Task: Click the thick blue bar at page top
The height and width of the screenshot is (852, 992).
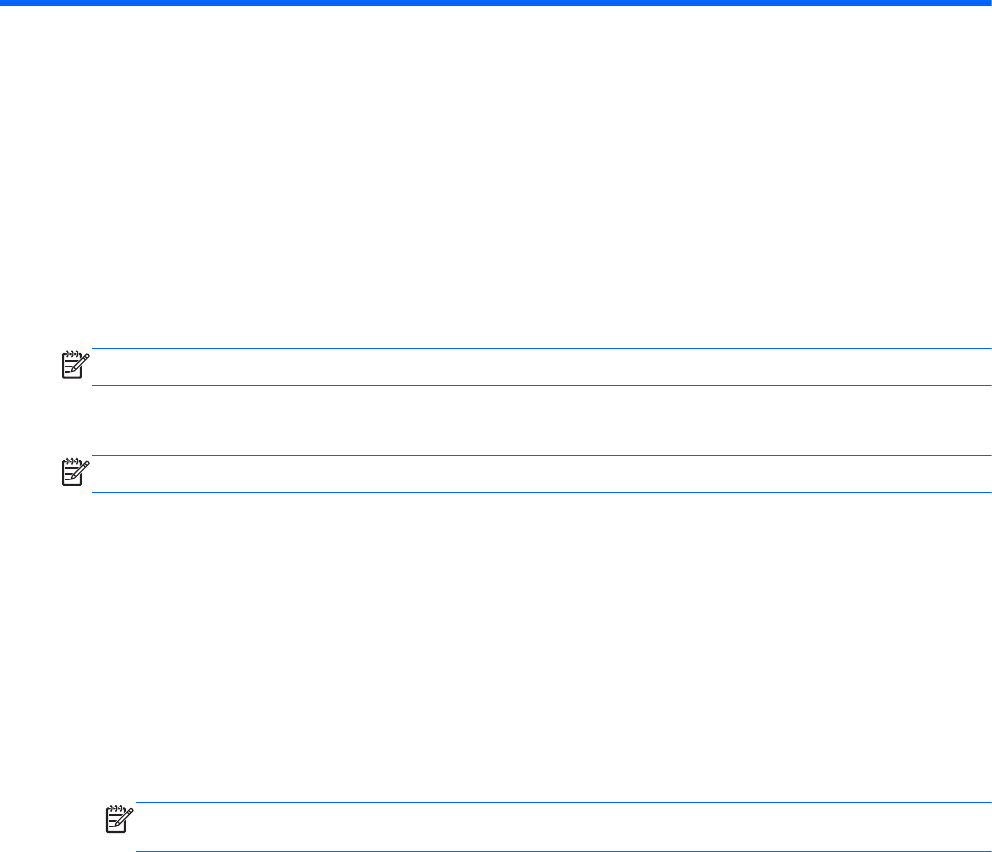Action: tap(496, 3)
